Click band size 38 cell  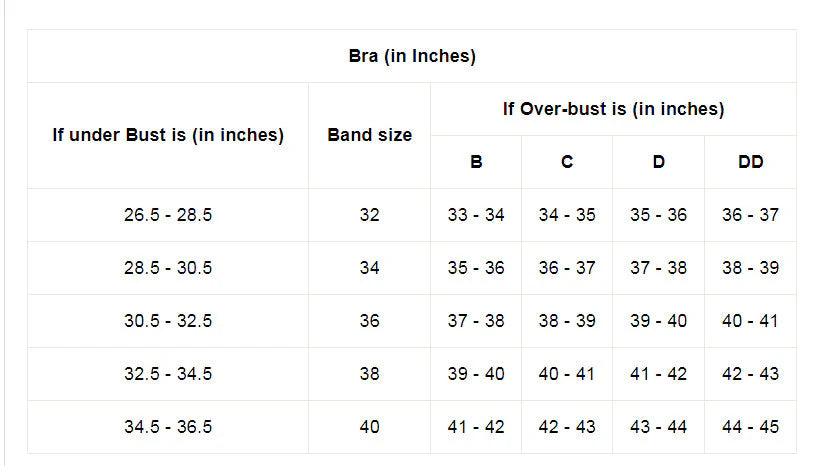(x=369, y=374)
